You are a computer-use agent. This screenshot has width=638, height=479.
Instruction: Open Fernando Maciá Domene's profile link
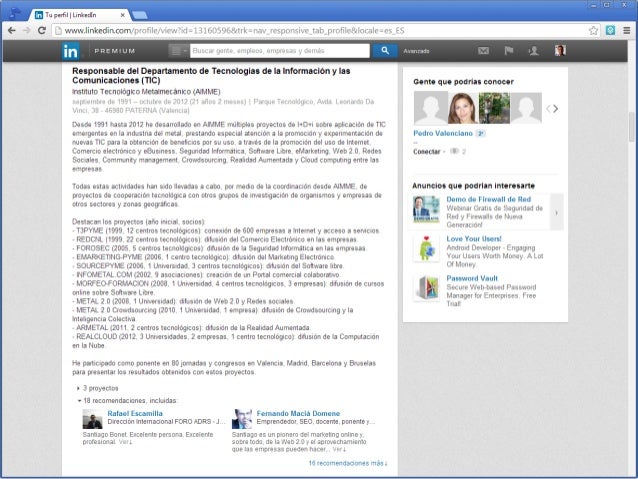point(298,413)
